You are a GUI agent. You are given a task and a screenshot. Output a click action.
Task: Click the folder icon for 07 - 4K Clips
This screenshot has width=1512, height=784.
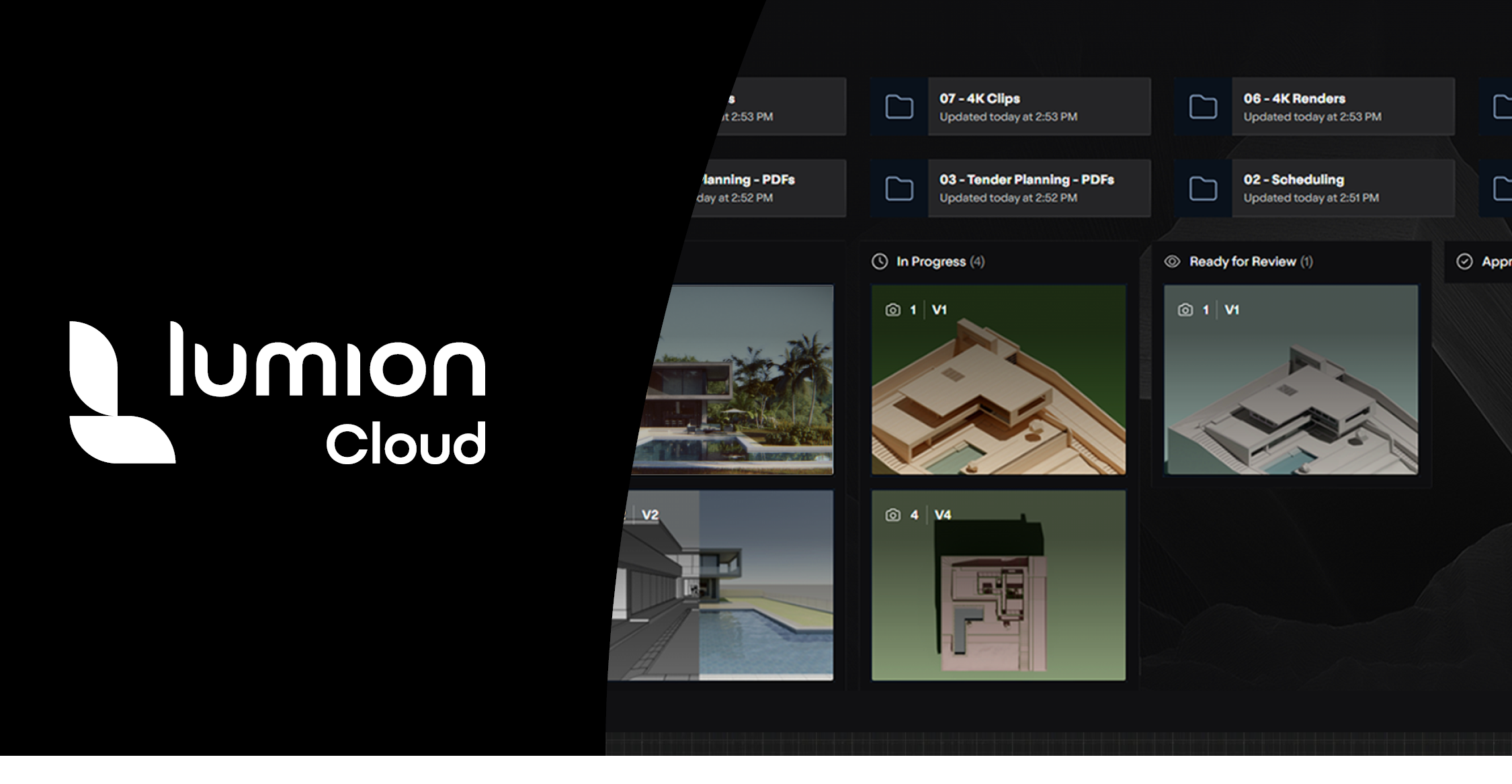[899, 107]
